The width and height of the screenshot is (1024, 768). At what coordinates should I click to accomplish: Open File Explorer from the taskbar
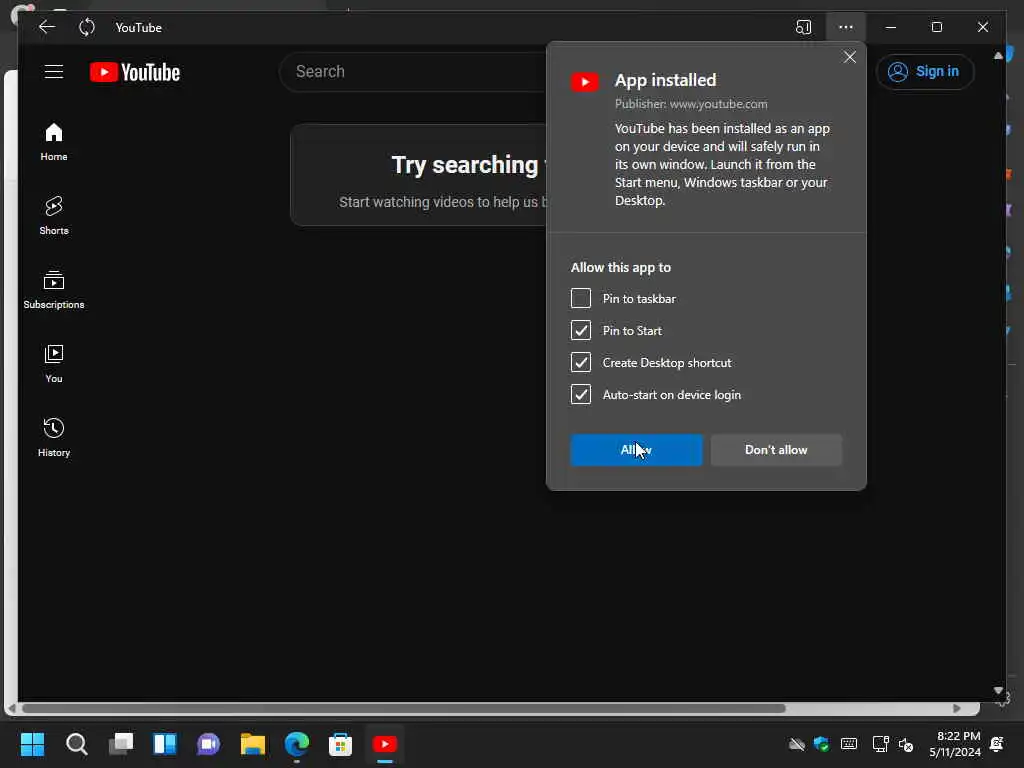tap(253, 744)
